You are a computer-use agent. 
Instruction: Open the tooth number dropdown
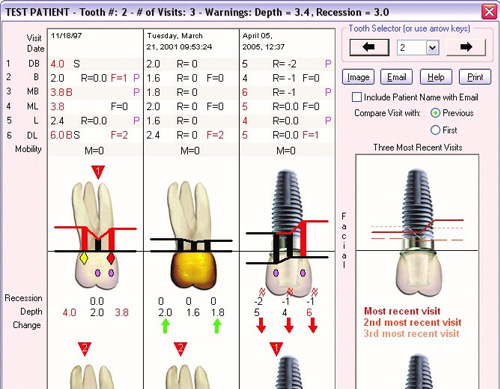(433, 48)
